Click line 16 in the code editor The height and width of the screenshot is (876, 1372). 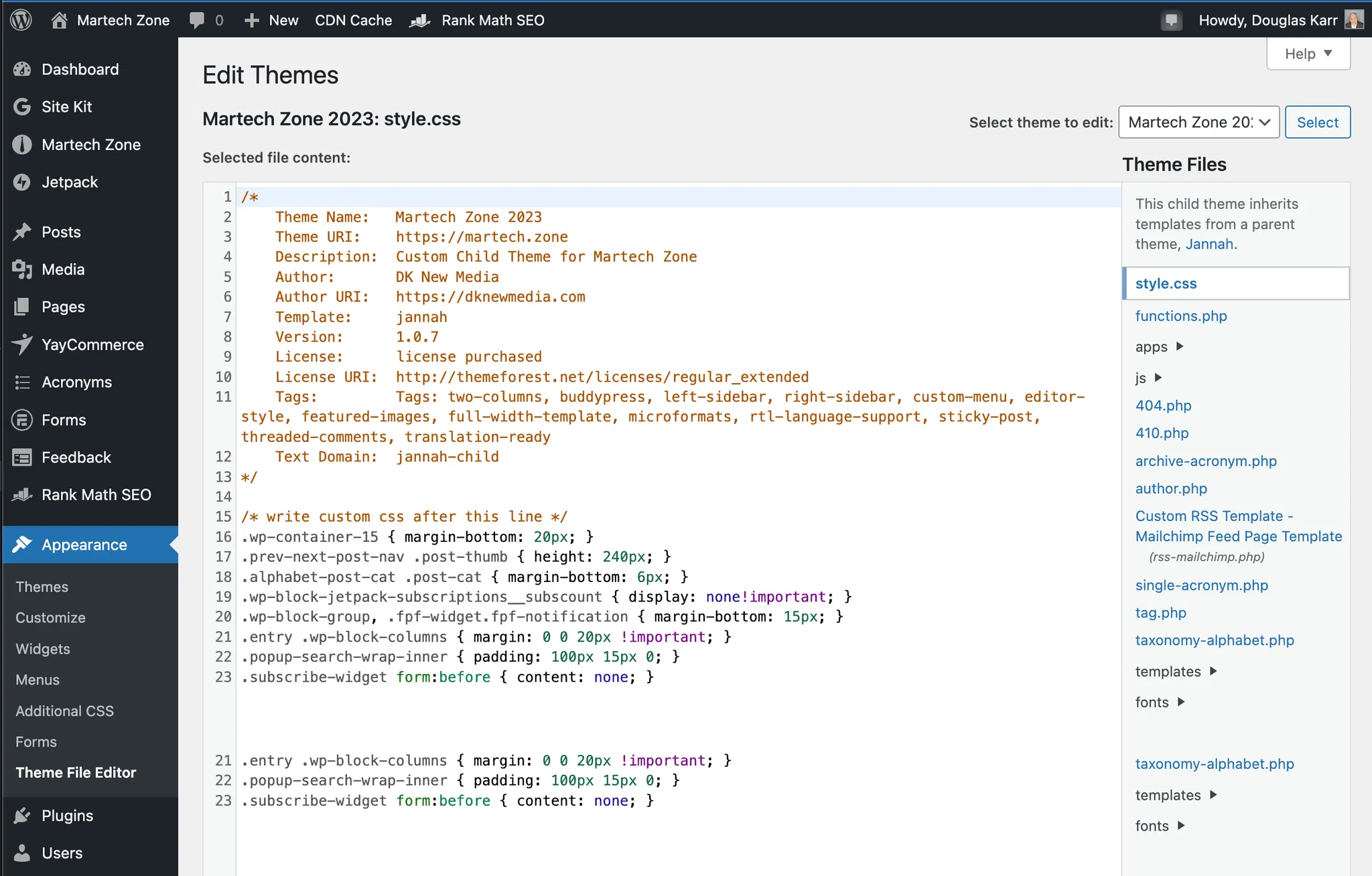(x=417, y=536)
